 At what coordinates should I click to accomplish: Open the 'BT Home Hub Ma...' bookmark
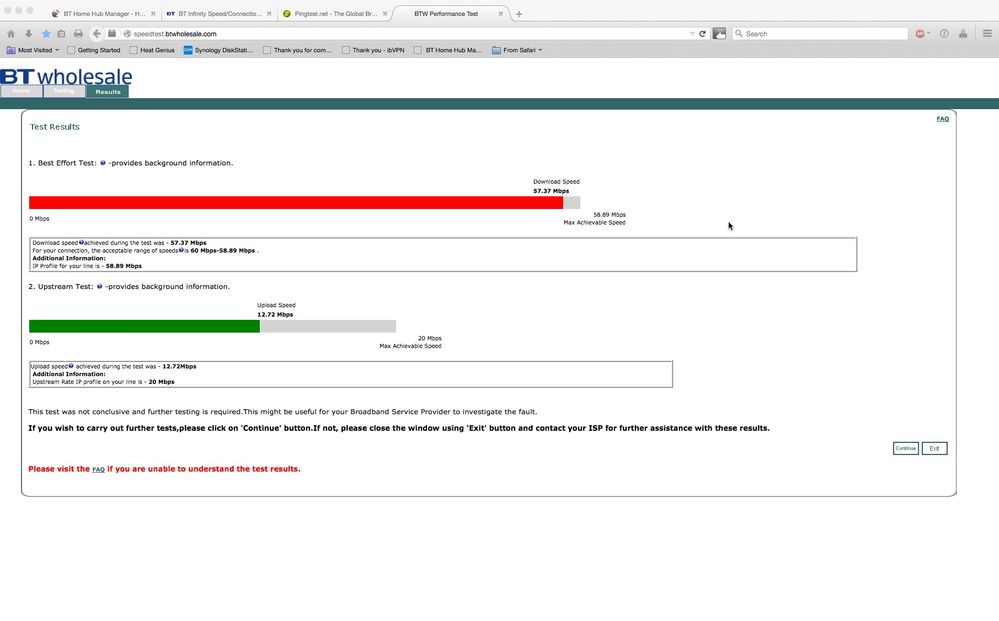click(x=448, y=50)
